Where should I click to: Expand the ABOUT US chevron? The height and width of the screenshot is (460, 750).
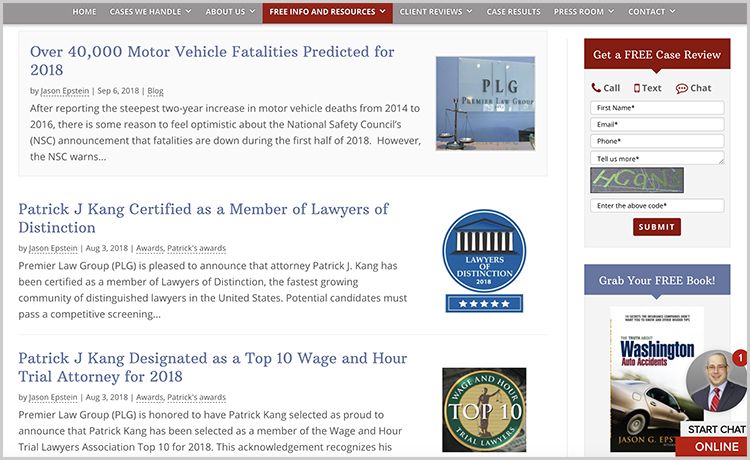[252, 11]
